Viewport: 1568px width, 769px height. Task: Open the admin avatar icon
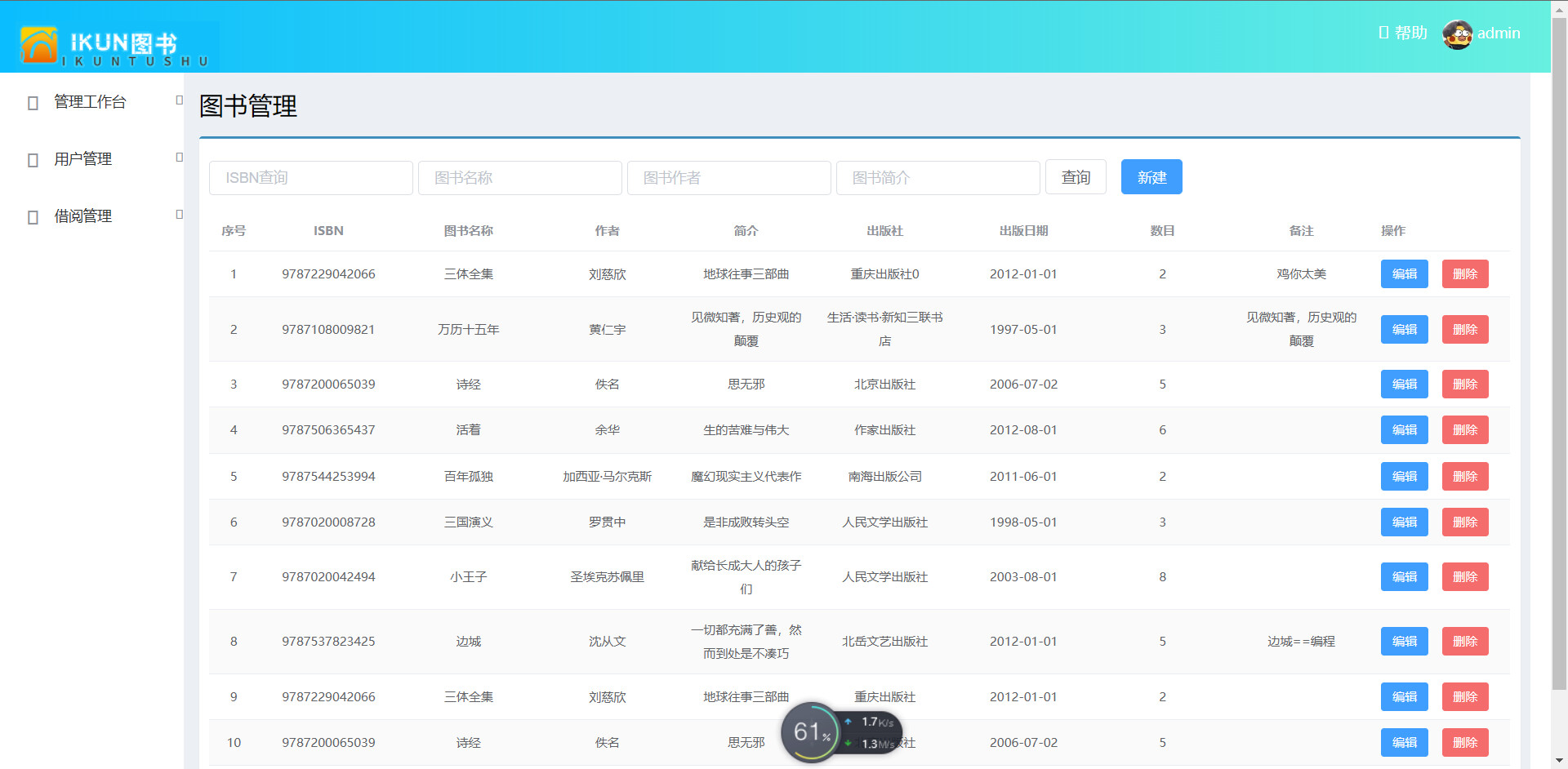click(1457, 34)
